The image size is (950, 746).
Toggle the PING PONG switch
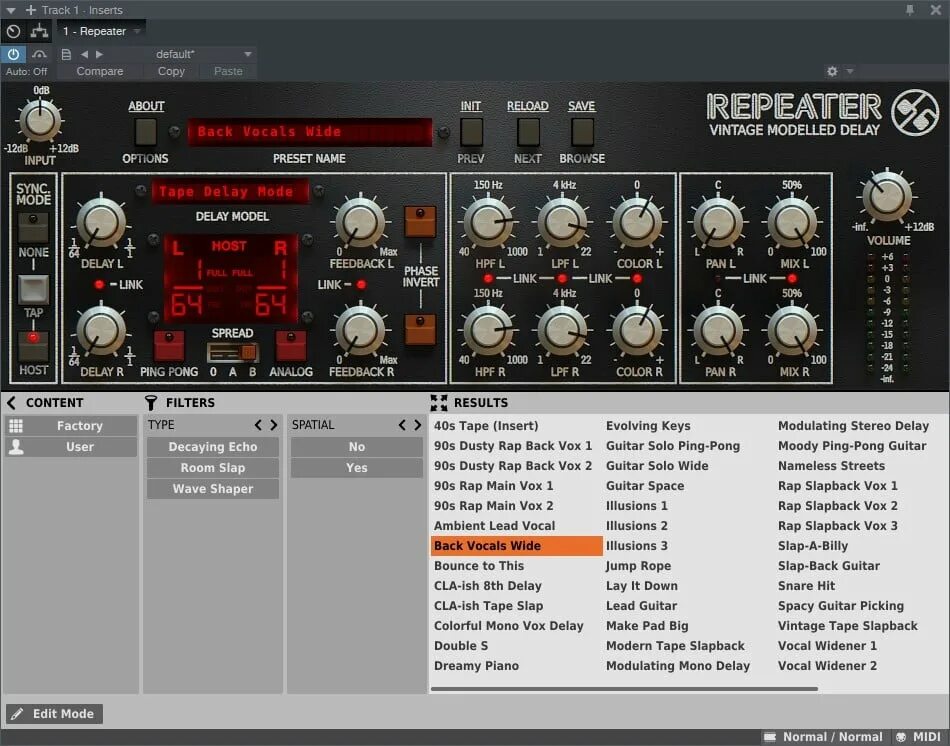coord(169,346)
